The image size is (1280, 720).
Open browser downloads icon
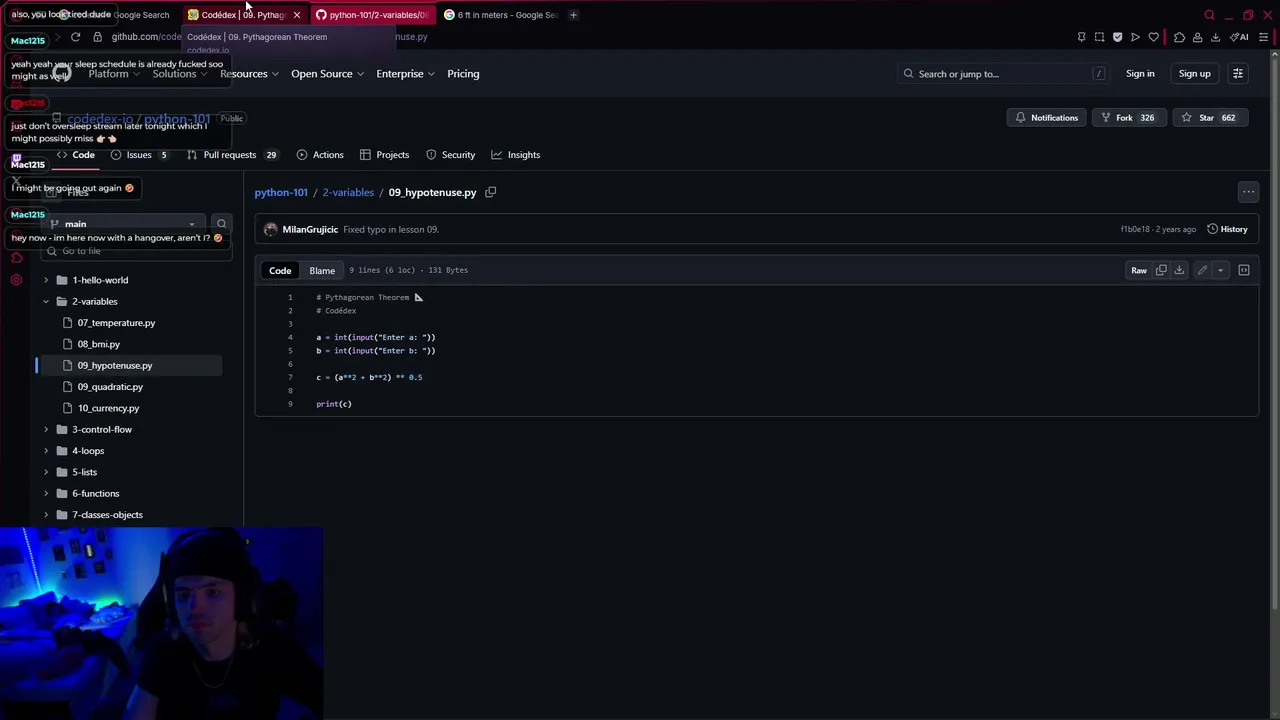(1215, 37)
